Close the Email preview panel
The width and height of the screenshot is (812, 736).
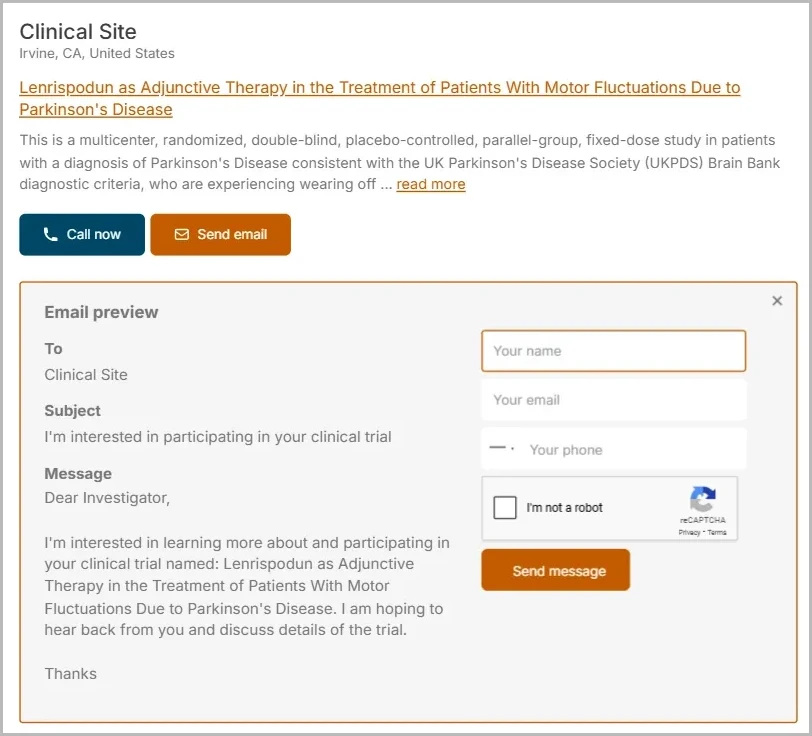777,301
